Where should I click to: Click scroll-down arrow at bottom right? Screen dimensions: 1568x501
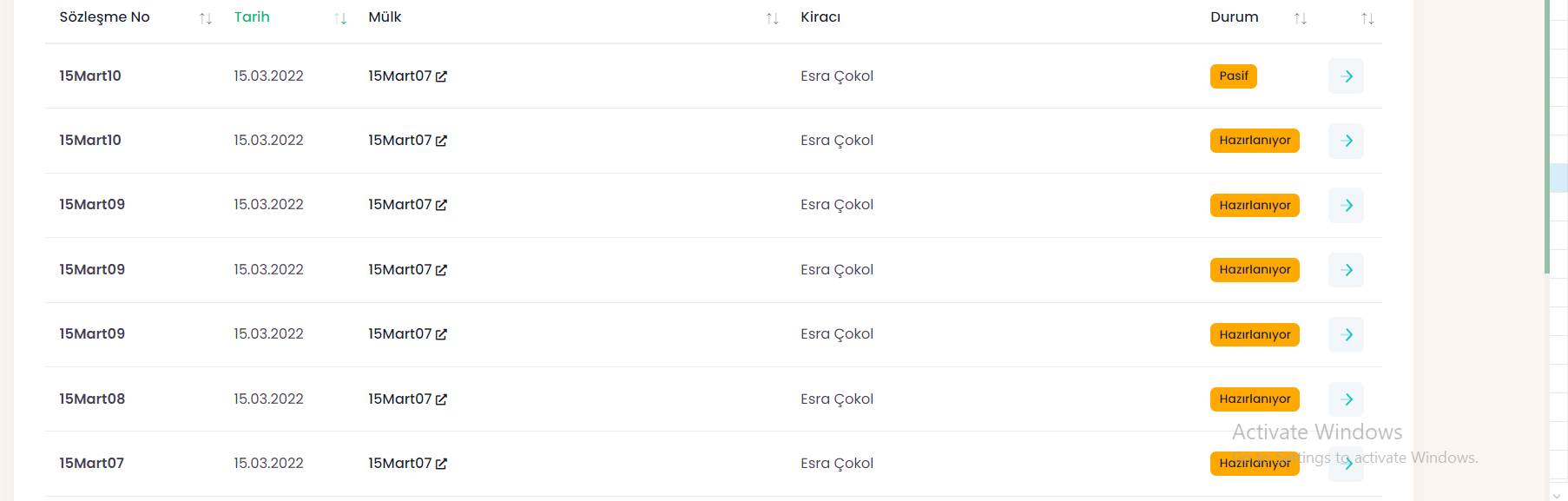click(1556, 495)
